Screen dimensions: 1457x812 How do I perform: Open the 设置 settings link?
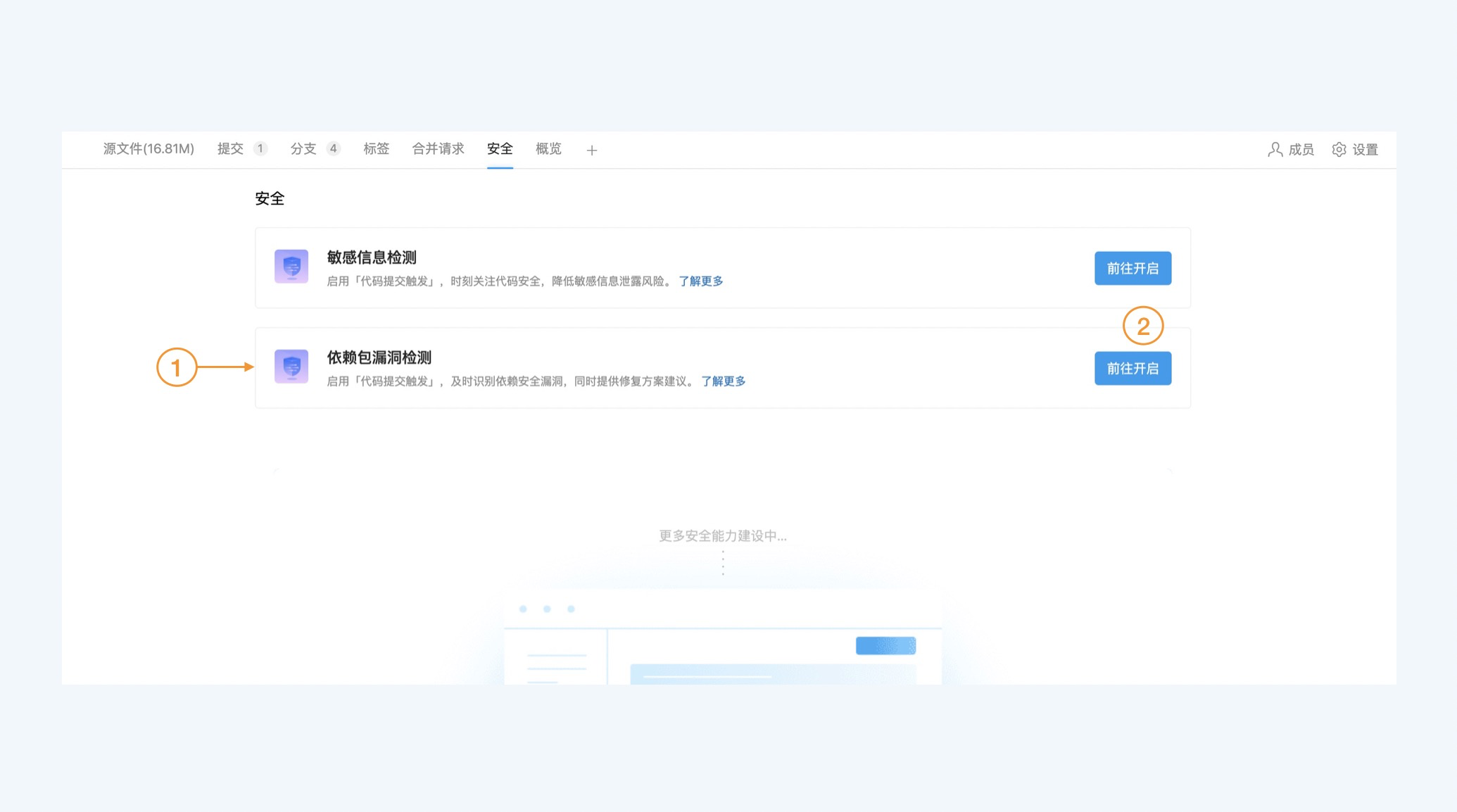(1355, 149)
